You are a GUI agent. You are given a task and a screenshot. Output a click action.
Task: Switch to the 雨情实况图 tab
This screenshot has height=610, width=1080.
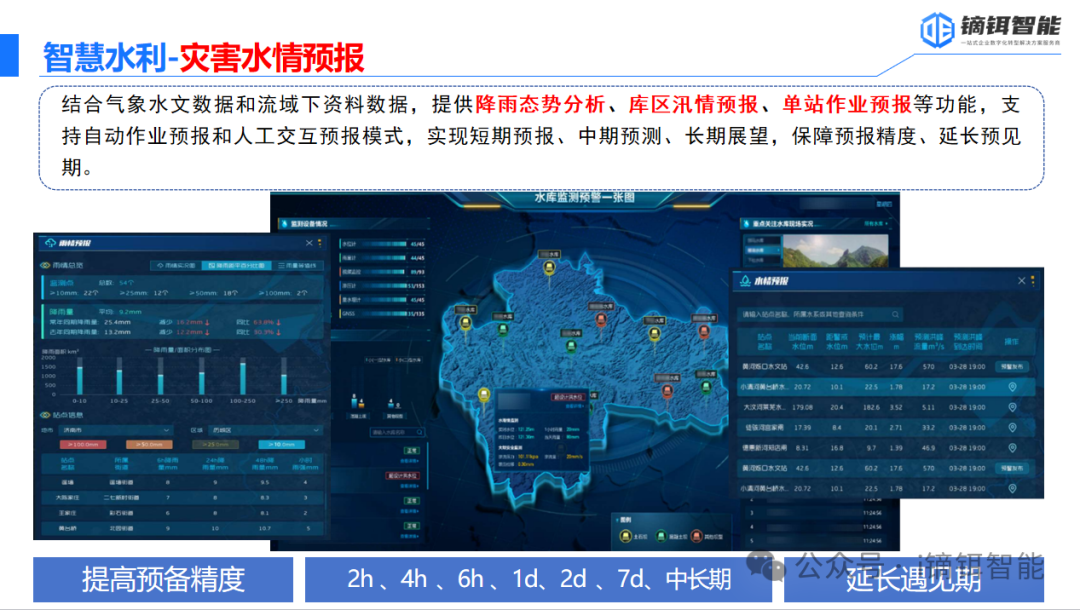coord(175,263)
